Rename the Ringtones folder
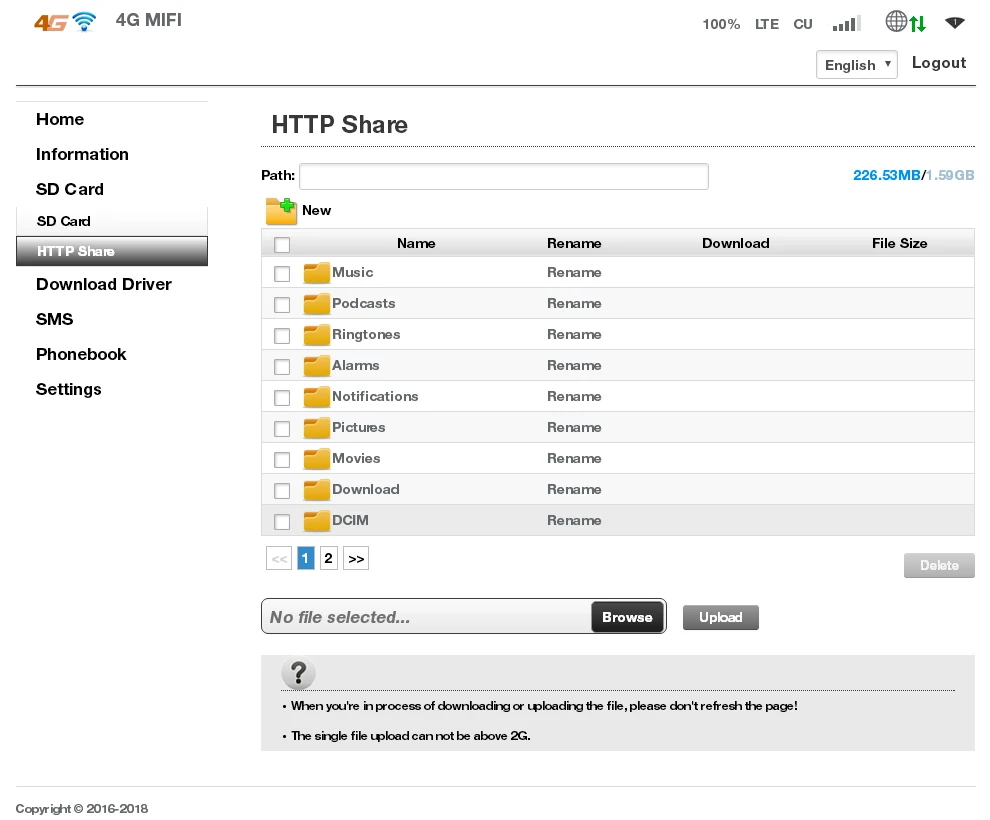Viewport: 990px width, 820px height. [x=574, y=335]
